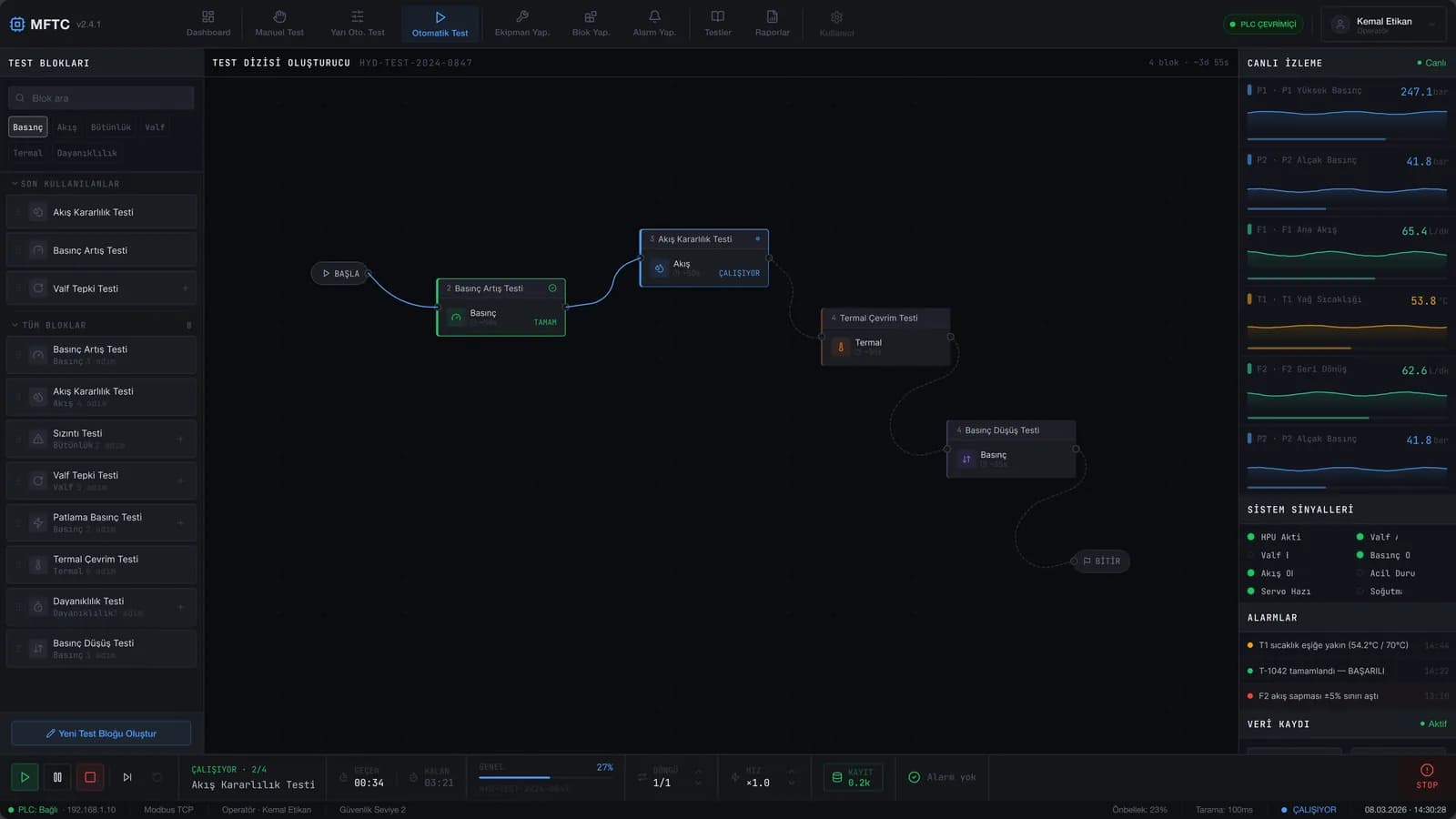Select the BİTİR end node
Image resolution: width=1456 pixels, height=819 pixels.
(x=1101, y=561)
